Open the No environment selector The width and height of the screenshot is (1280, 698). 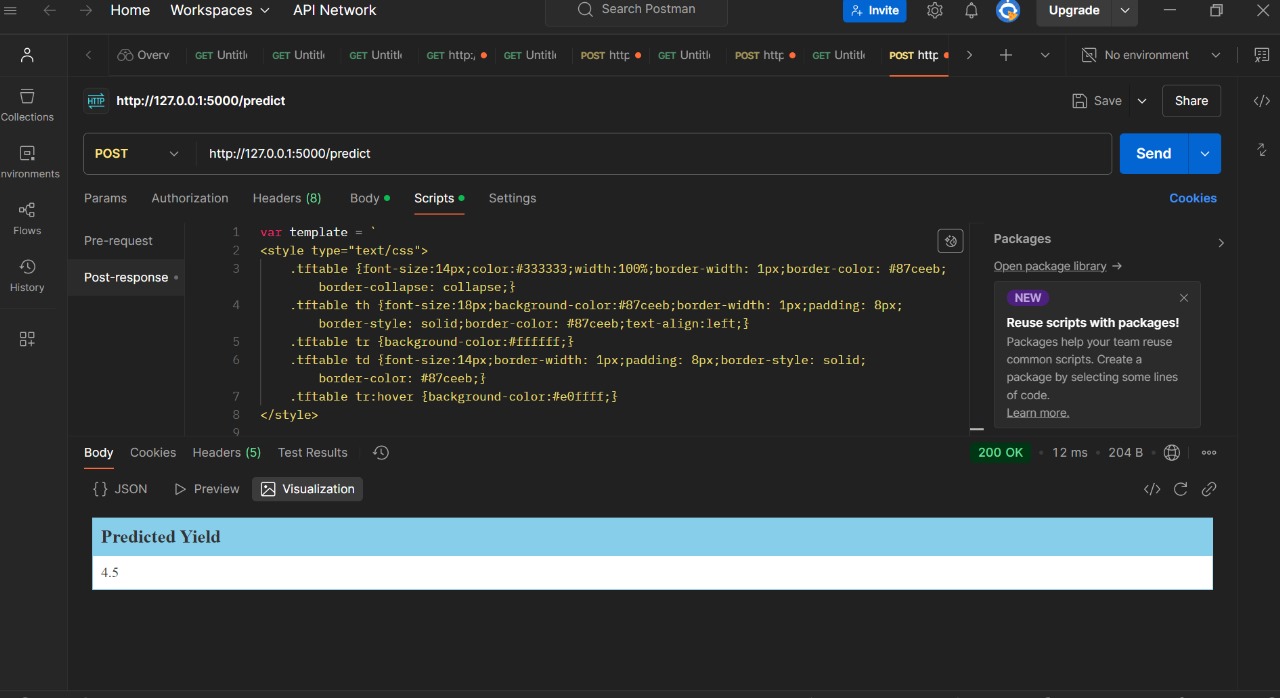1150,55
